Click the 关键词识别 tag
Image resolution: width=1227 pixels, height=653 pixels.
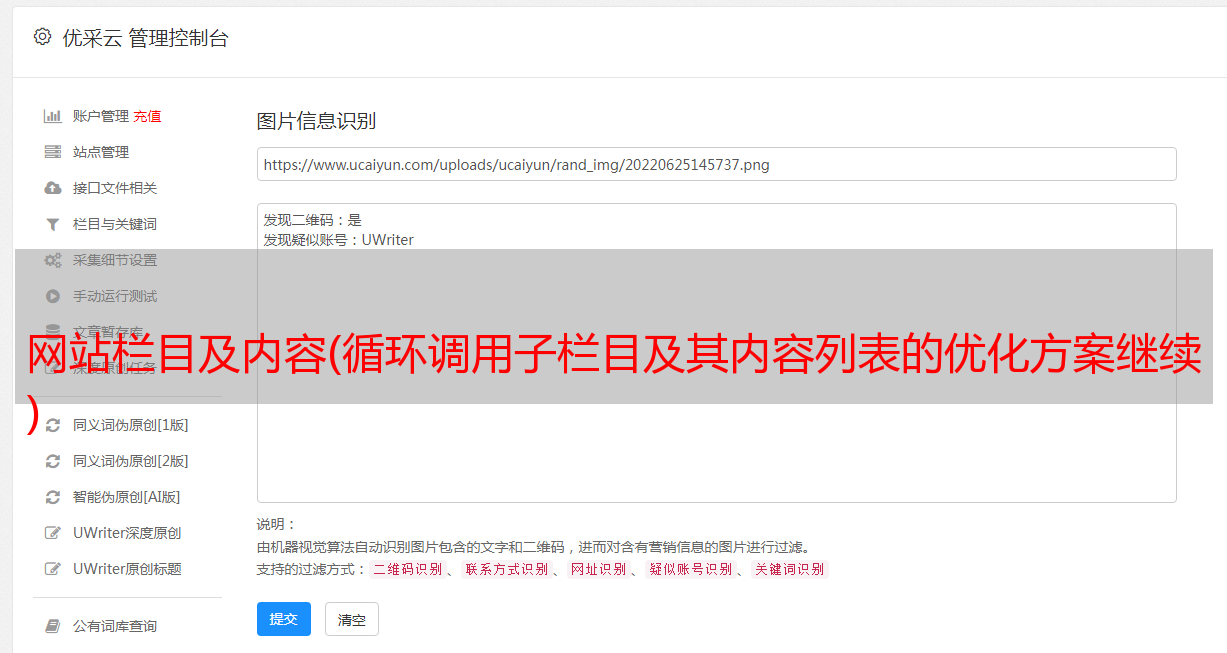[x=790, y=569]
